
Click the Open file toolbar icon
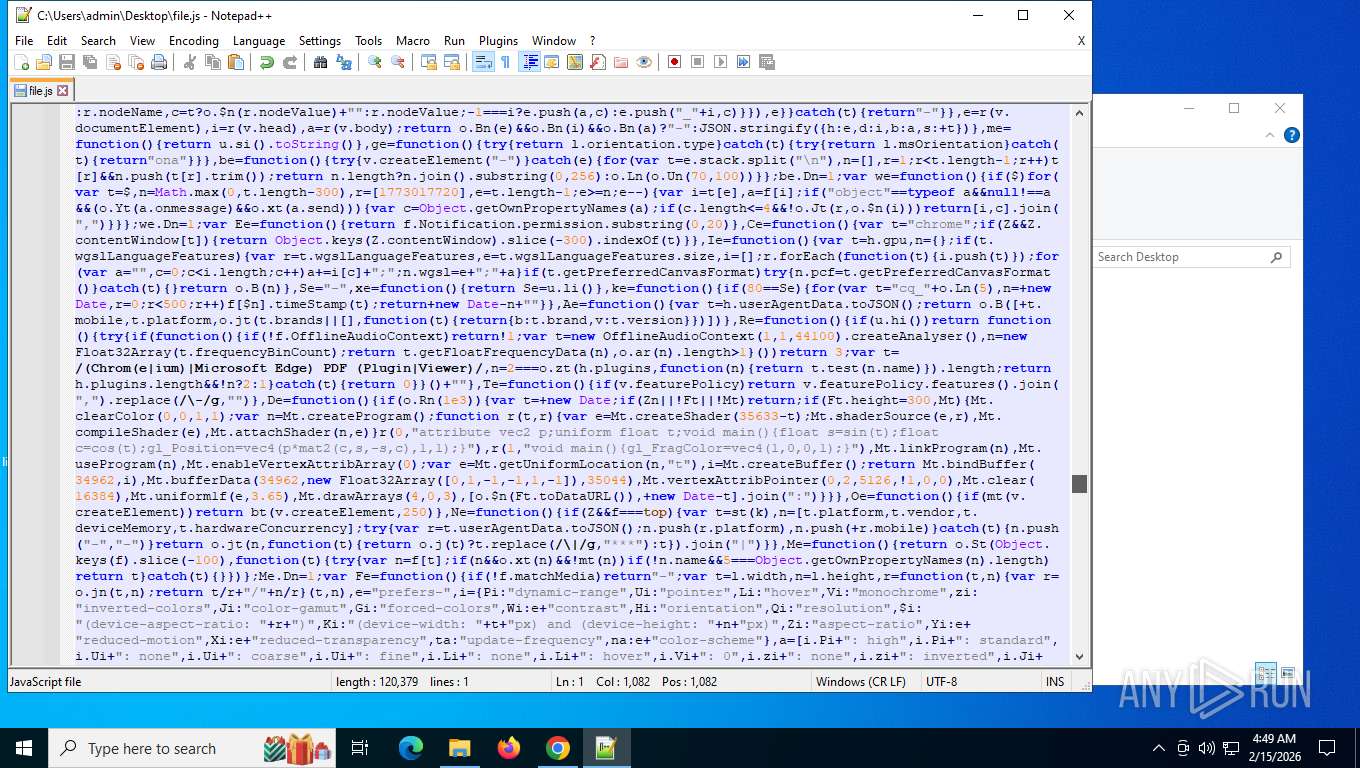(x=44, y=62)
